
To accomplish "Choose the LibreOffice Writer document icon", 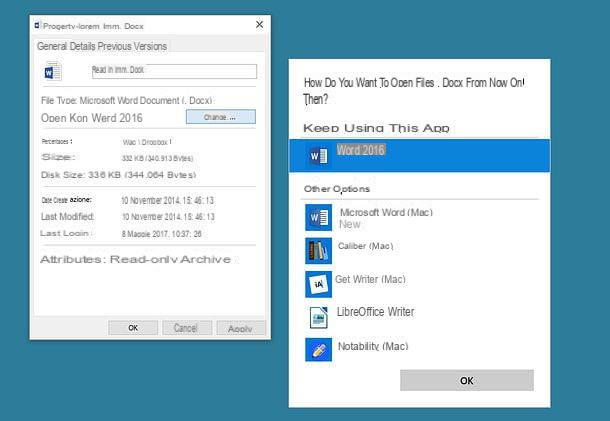I will pos(318,318).
